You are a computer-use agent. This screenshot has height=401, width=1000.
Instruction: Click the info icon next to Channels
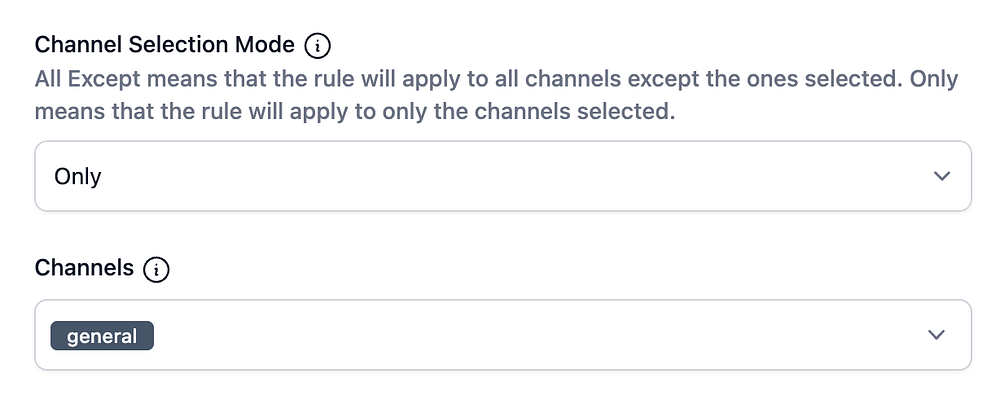pos(157,268)
